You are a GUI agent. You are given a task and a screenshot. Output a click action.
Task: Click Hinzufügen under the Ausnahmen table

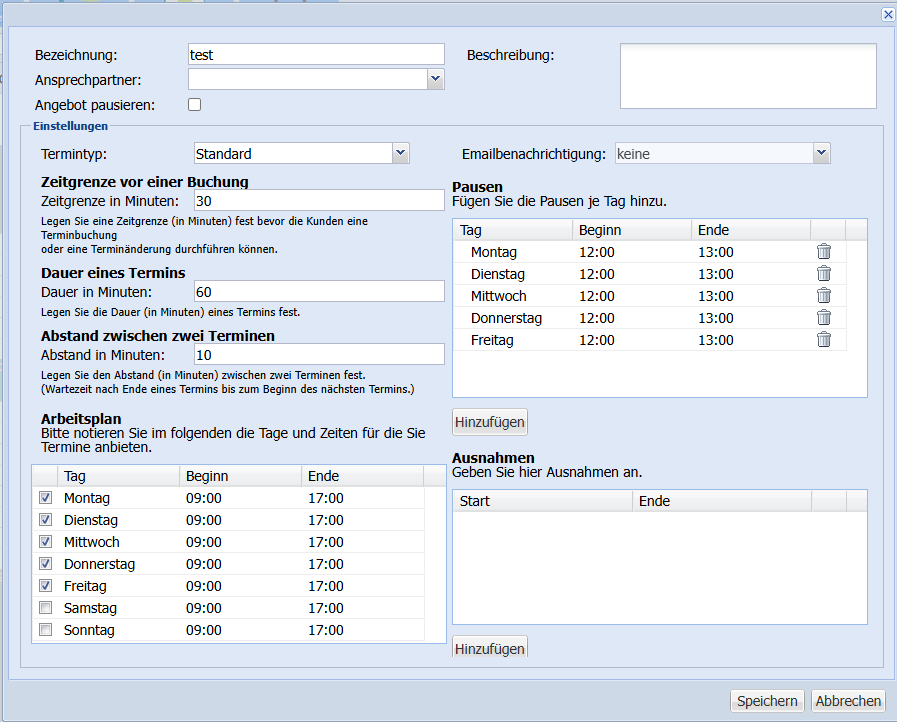(490, 649)
